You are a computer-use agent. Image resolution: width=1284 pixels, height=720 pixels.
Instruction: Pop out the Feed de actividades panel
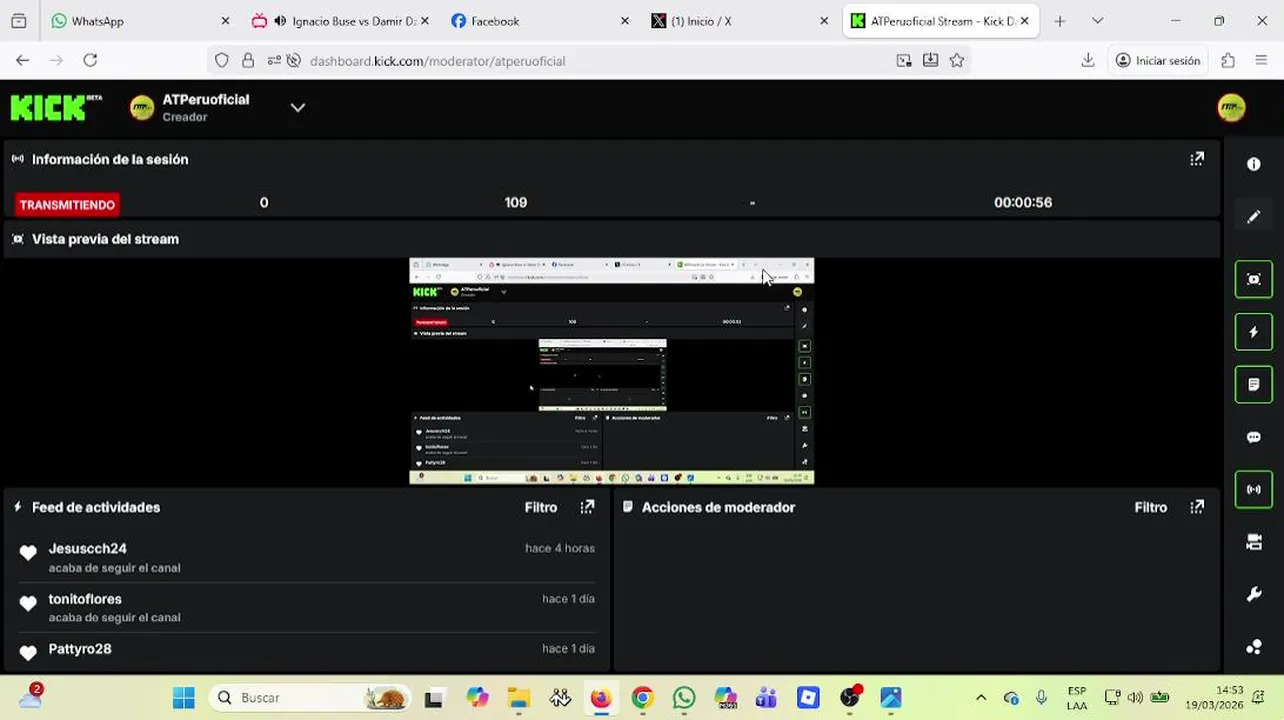(587, 507)
